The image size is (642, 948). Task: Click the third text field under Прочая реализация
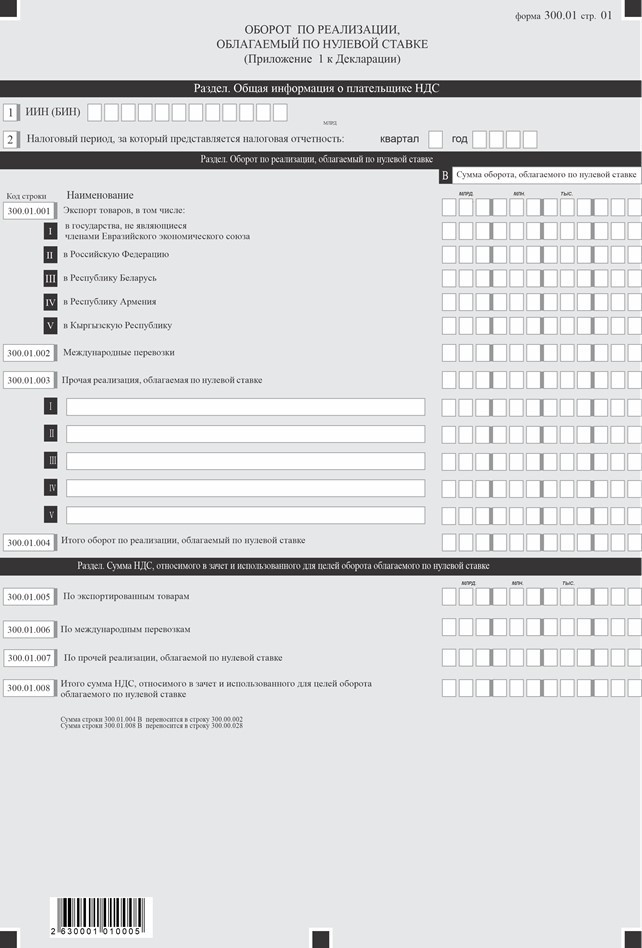click(245, 461)
